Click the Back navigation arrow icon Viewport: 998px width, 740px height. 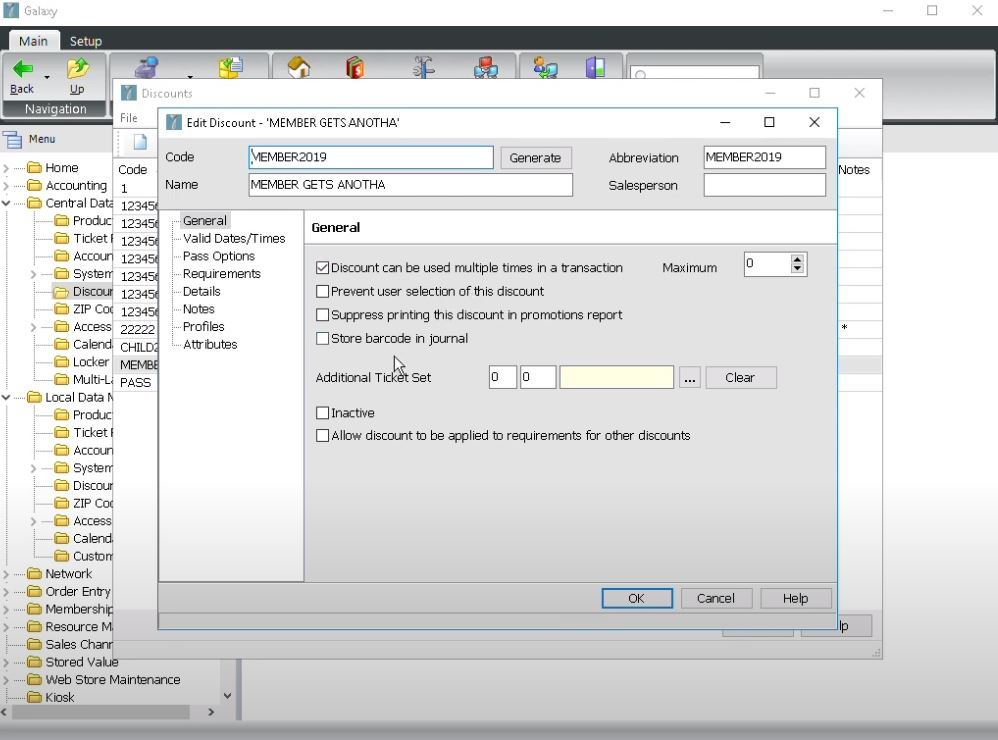21,67
